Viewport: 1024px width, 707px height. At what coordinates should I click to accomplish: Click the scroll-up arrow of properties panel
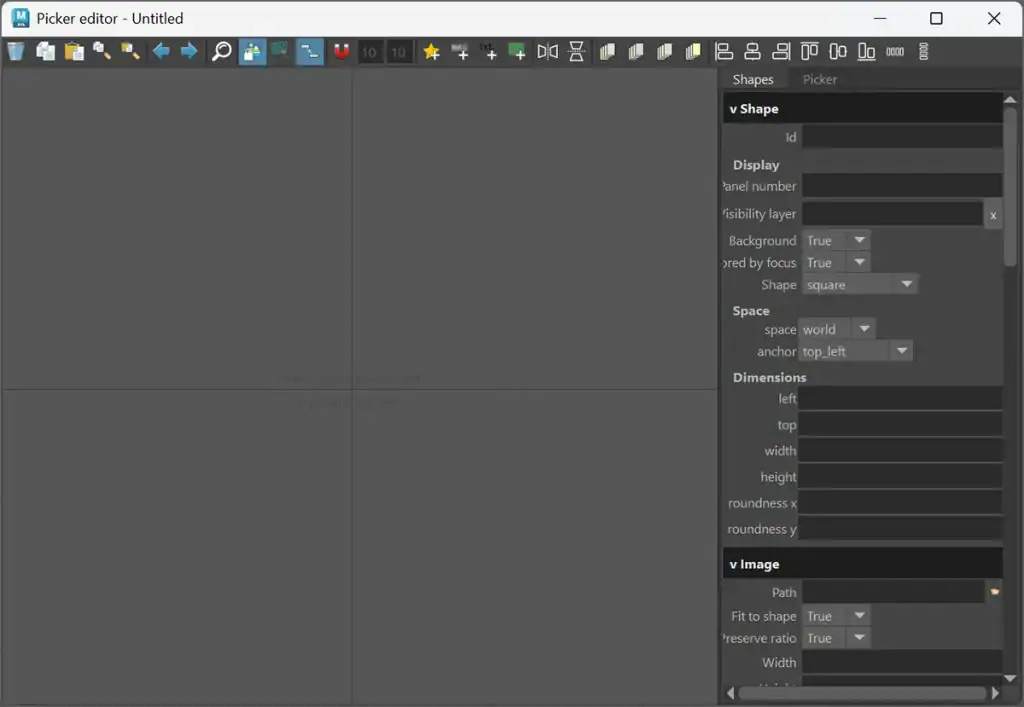click(1010, 99)
